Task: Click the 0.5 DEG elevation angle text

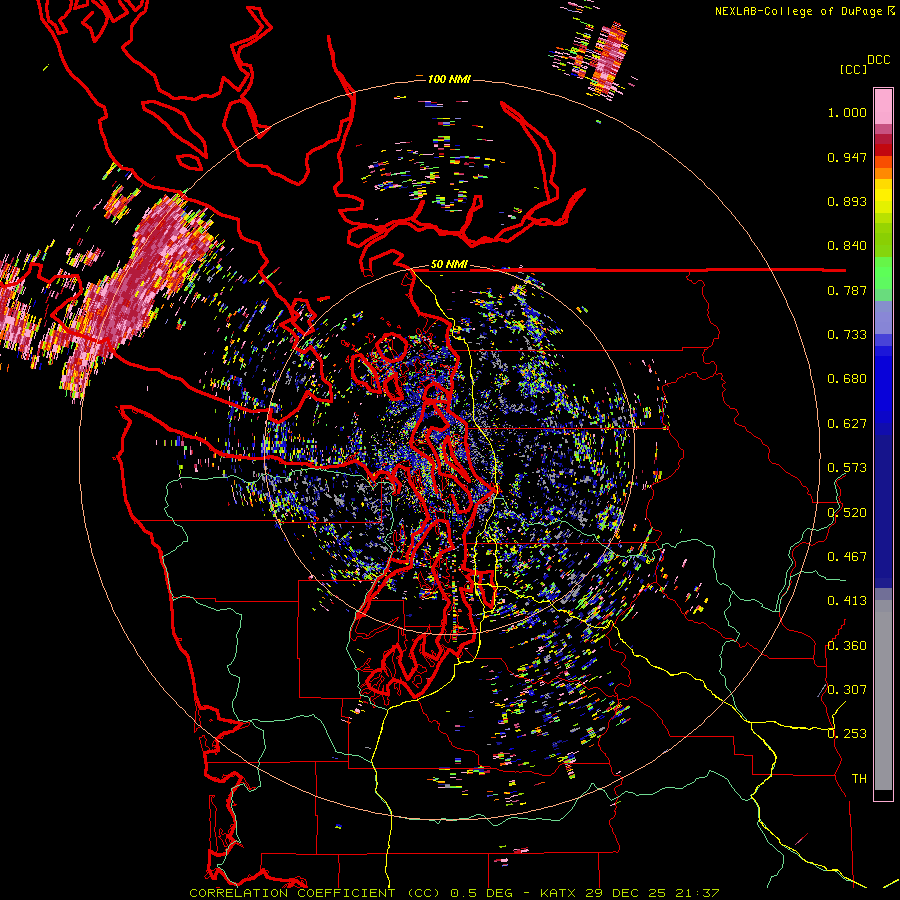Action: pos(481,893)
